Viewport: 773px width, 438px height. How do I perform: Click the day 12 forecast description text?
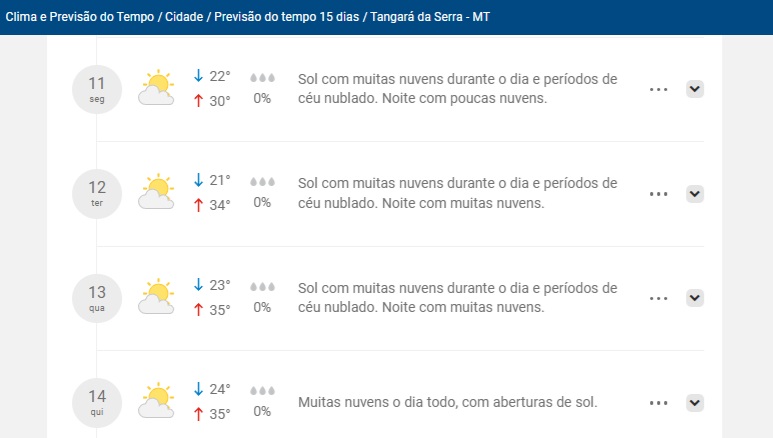457,193
